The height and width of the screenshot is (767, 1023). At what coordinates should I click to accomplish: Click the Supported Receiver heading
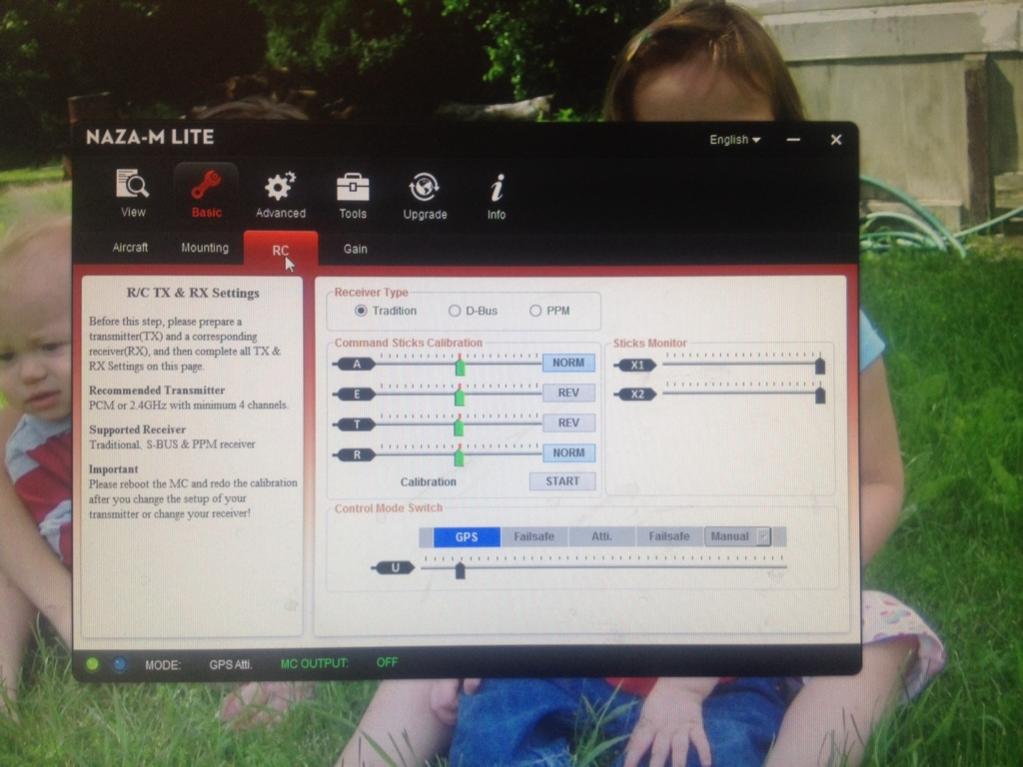click(x=137, y=429)
